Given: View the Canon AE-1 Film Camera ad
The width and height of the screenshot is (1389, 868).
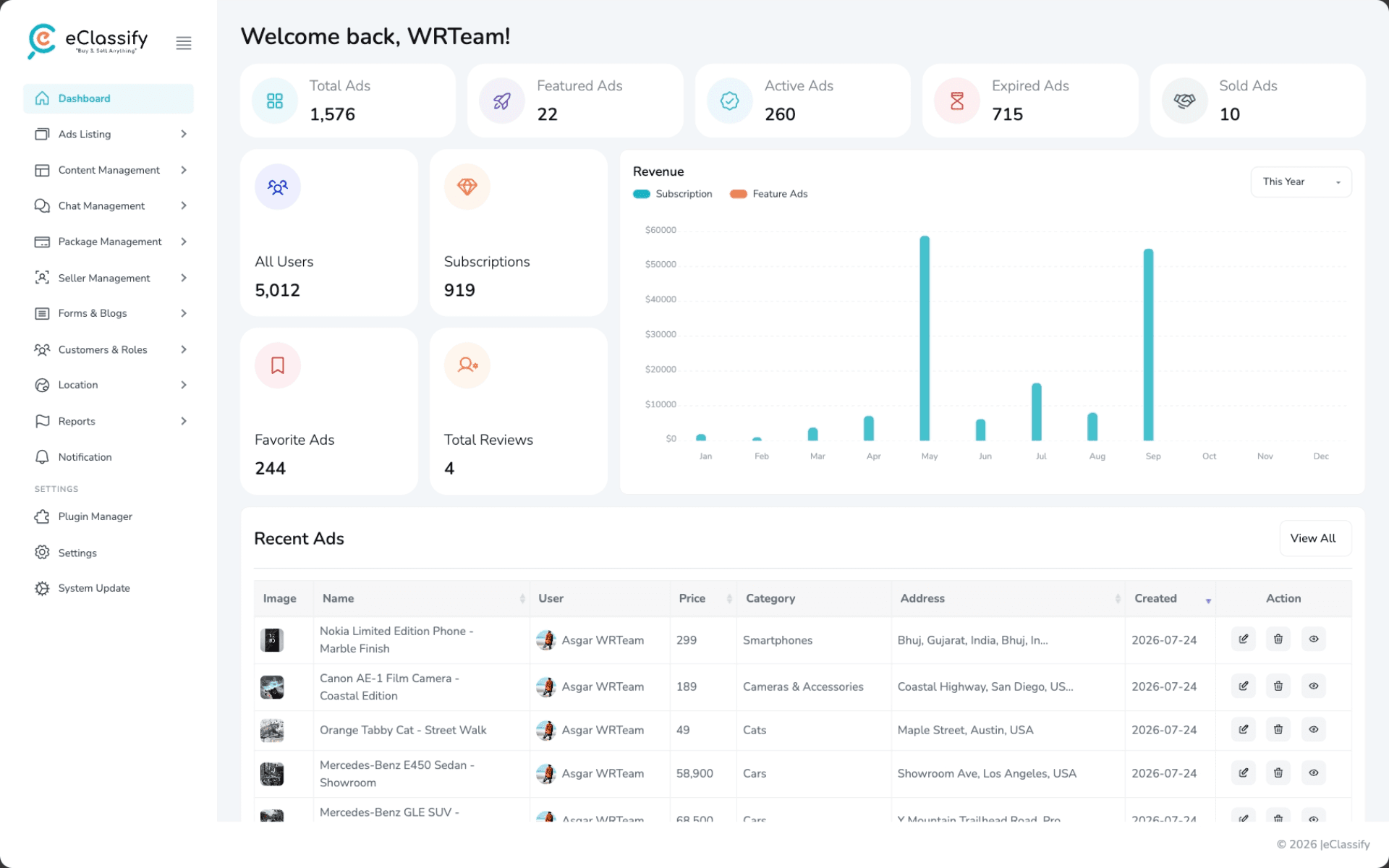Looking at the screenshot, I should tap(1314, 686).
